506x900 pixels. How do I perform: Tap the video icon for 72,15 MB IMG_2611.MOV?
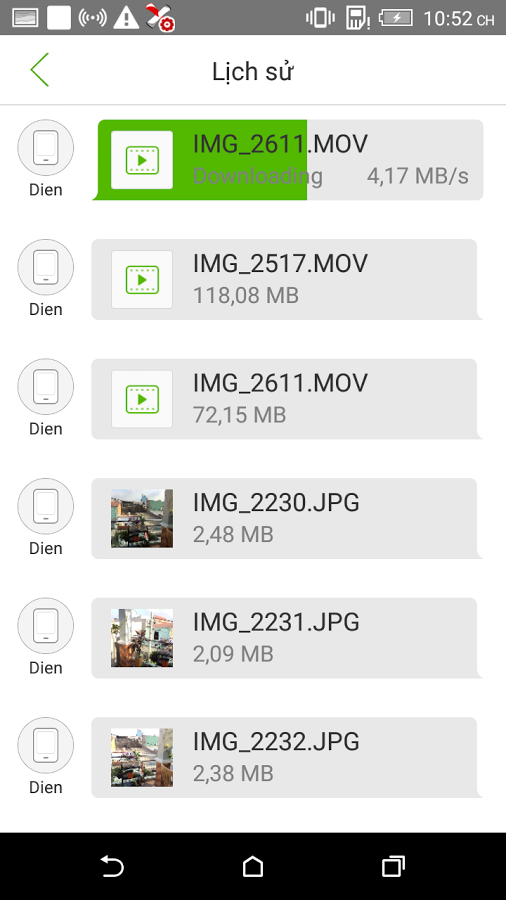click(142, 399)
